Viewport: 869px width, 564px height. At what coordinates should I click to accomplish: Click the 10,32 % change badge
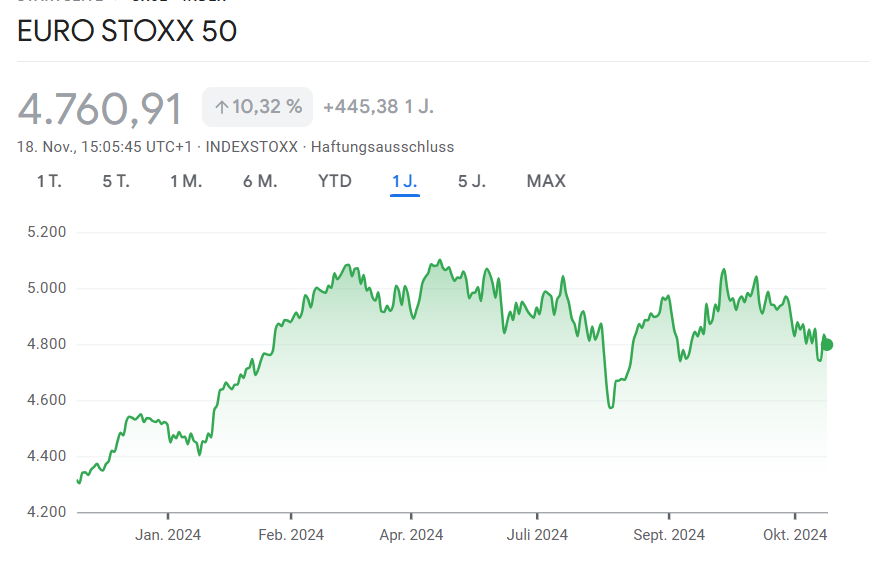(x=258, y=107)
